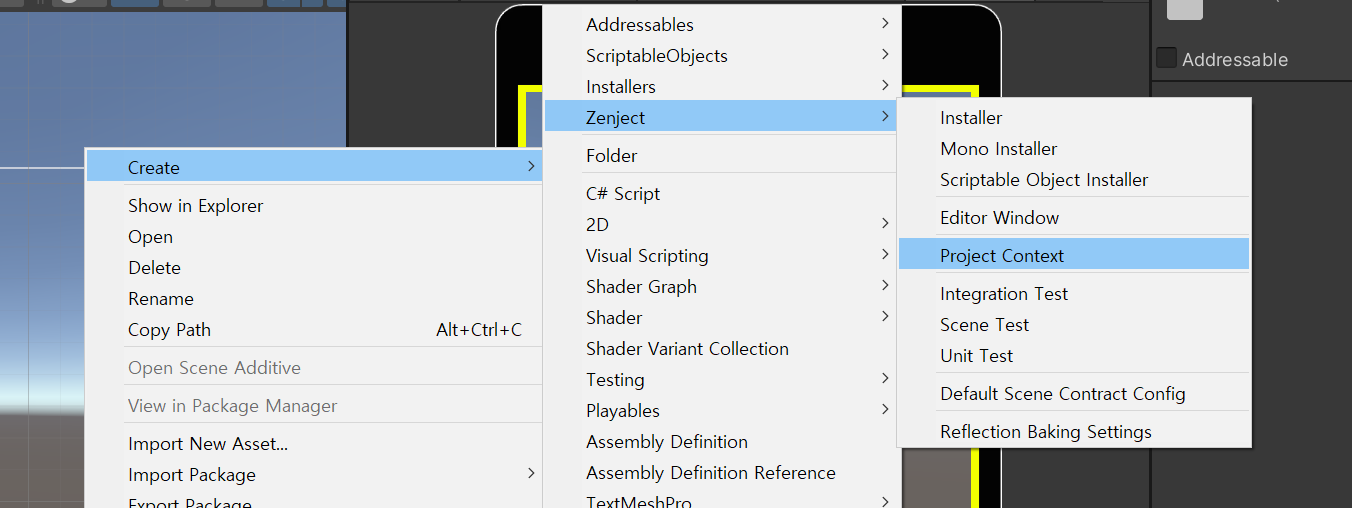Choose Integration Test from submenu
The height and width of the screenshot is (508, 1352).
(x=1004, y=294)
